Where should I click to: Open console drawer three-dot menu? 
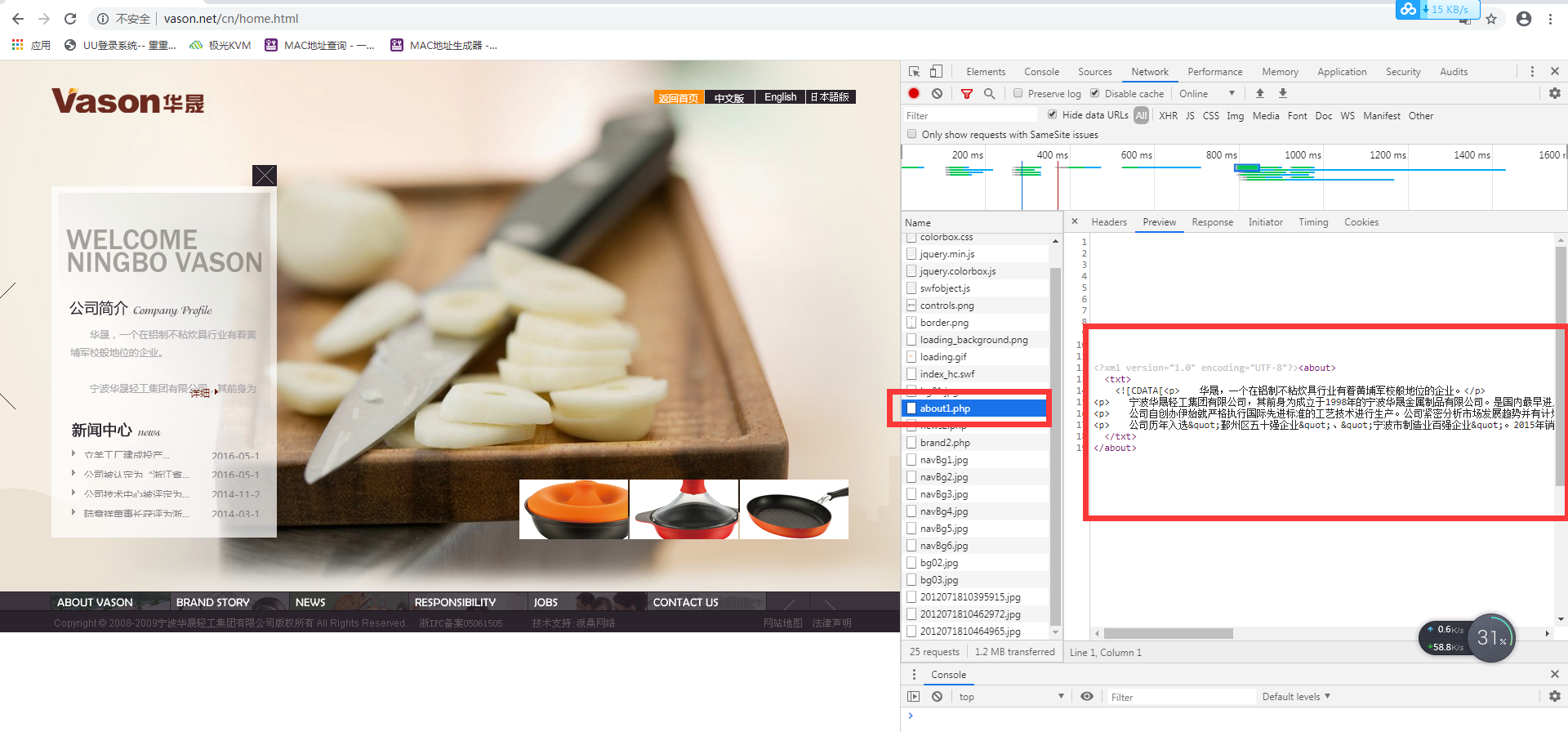[x=914, y=675]
